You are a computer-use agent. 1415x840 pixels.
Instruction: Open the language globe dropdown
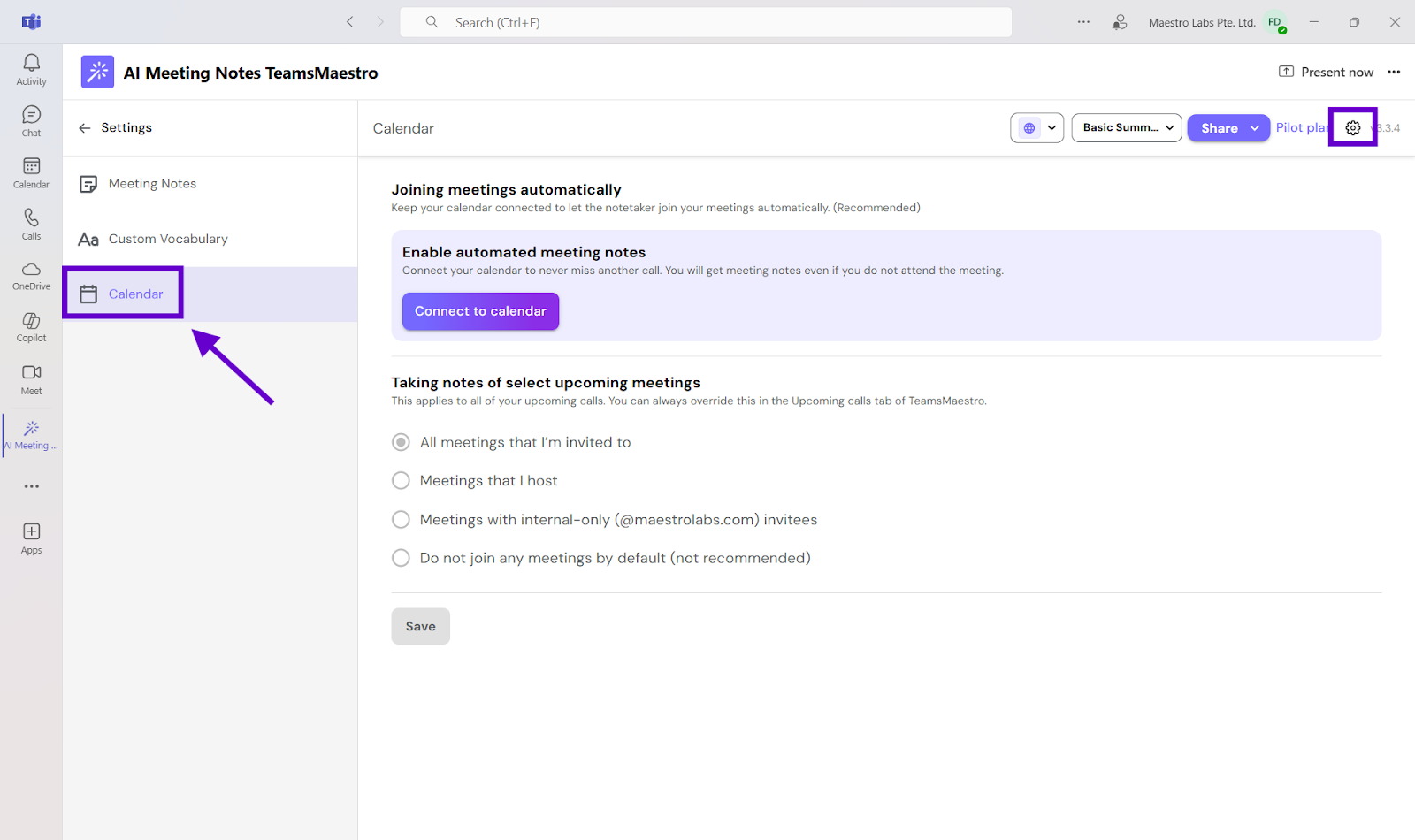(x=1036, y=128)
